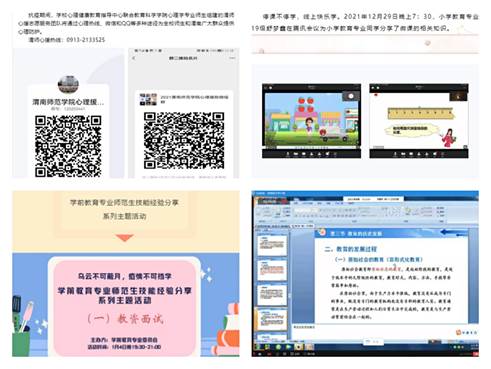Viewport: 491px width, 369px height.
Task: Click the green circular icon in the Windows taskbar
Action: pyautogui.click(x=278, y=347)
